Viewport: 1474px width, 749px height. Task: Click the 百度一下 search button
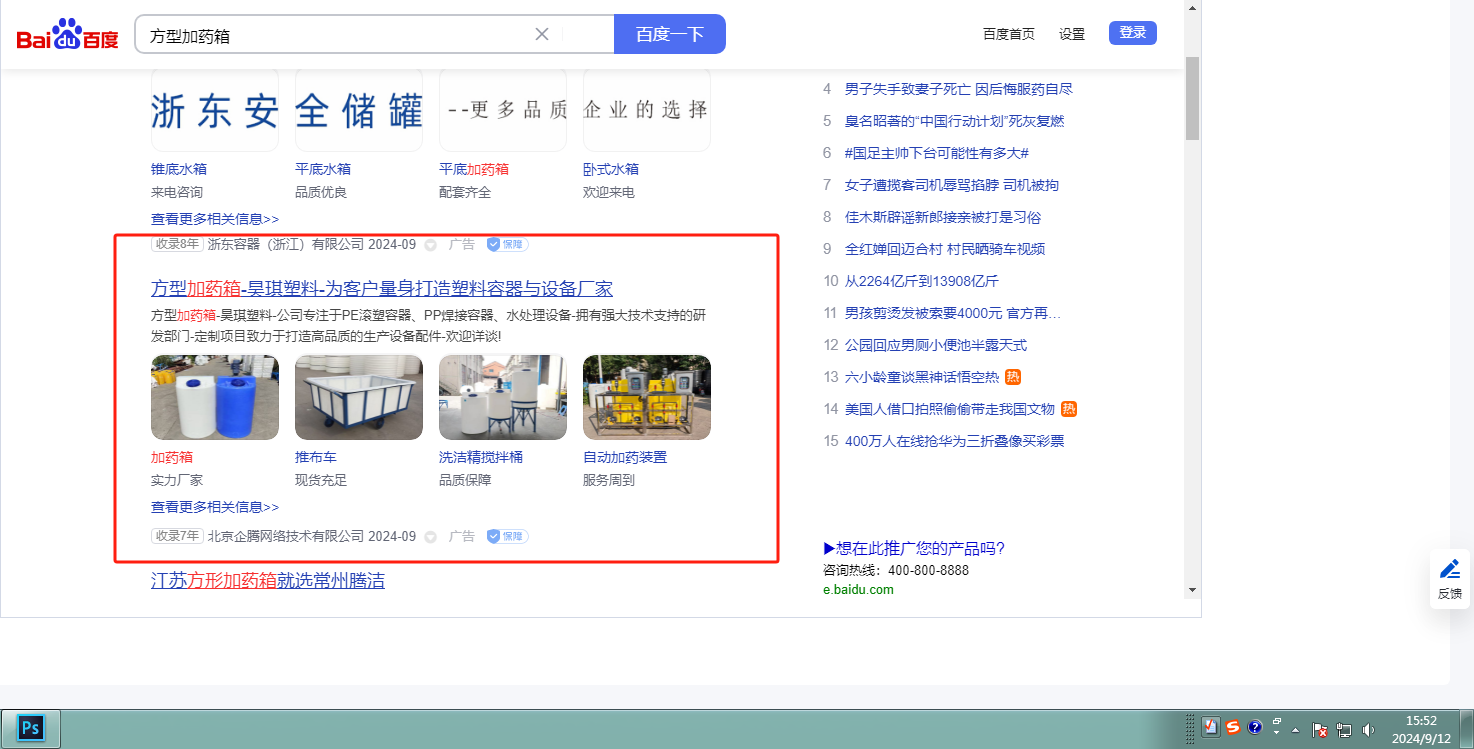(x=670, y=34)
